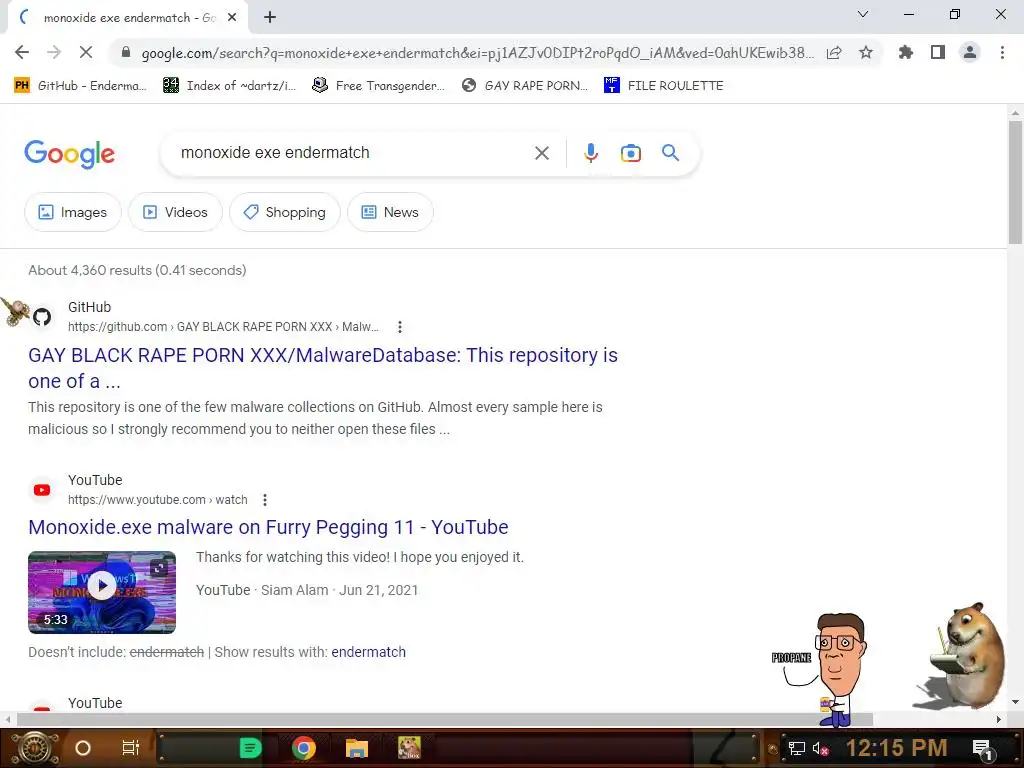Submit search with the magnifier icon
This screenshot has width=1024, height=768.
coord(671,153)
